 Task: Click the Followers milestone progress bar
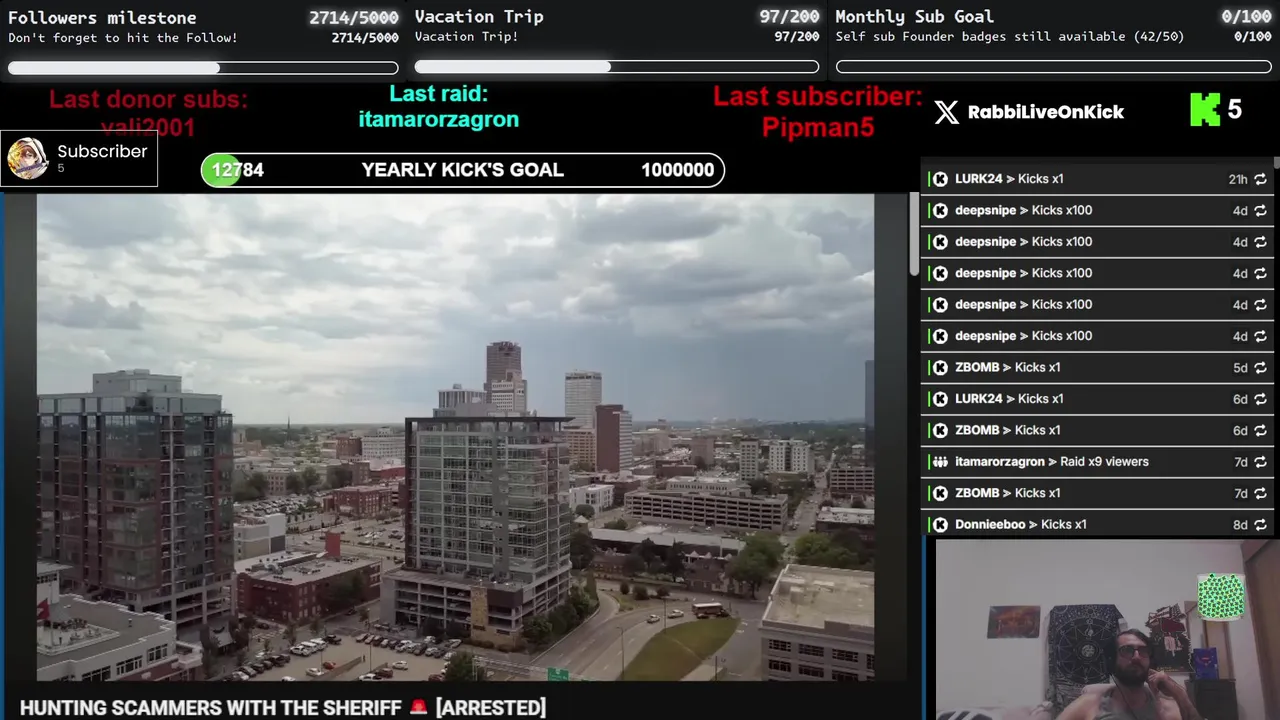coord(203,68)
